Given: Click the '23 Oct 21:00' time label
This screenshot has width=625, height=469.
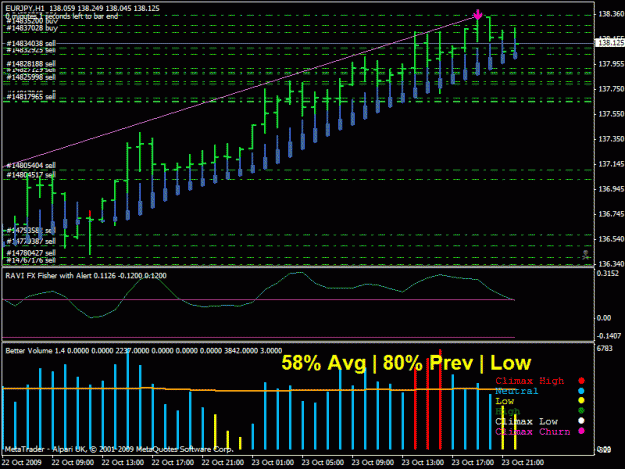Looking at the screenshot, I should 523,463.
